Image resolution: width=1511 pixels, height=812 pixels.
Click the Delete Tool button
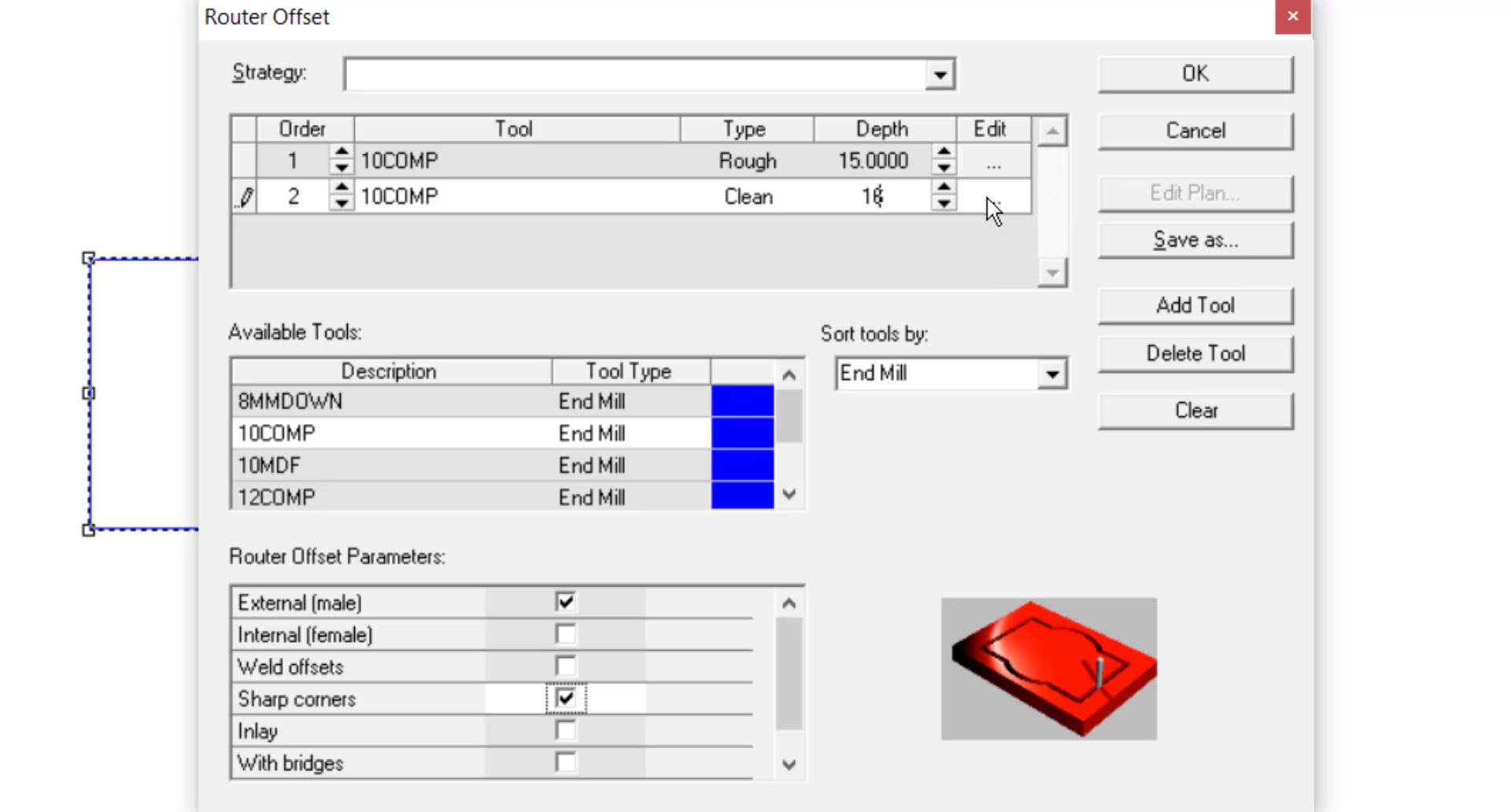pyautogui.click(x=1195, y=353)
